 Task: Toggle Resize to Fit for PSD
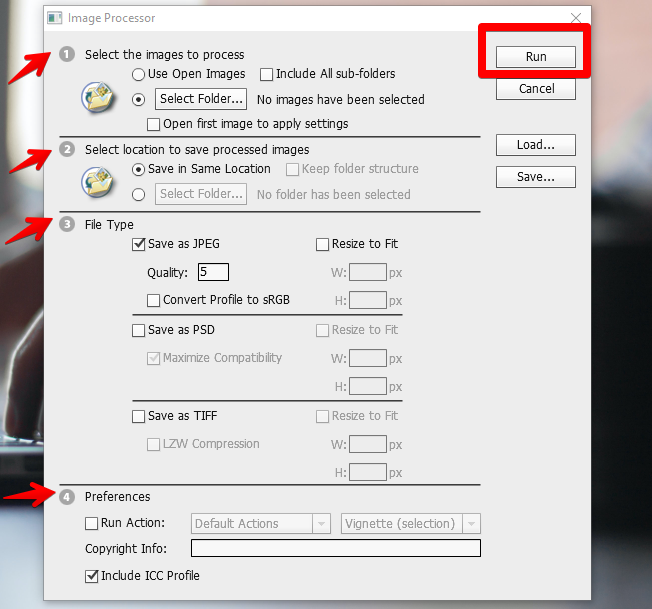coord(322,330)
